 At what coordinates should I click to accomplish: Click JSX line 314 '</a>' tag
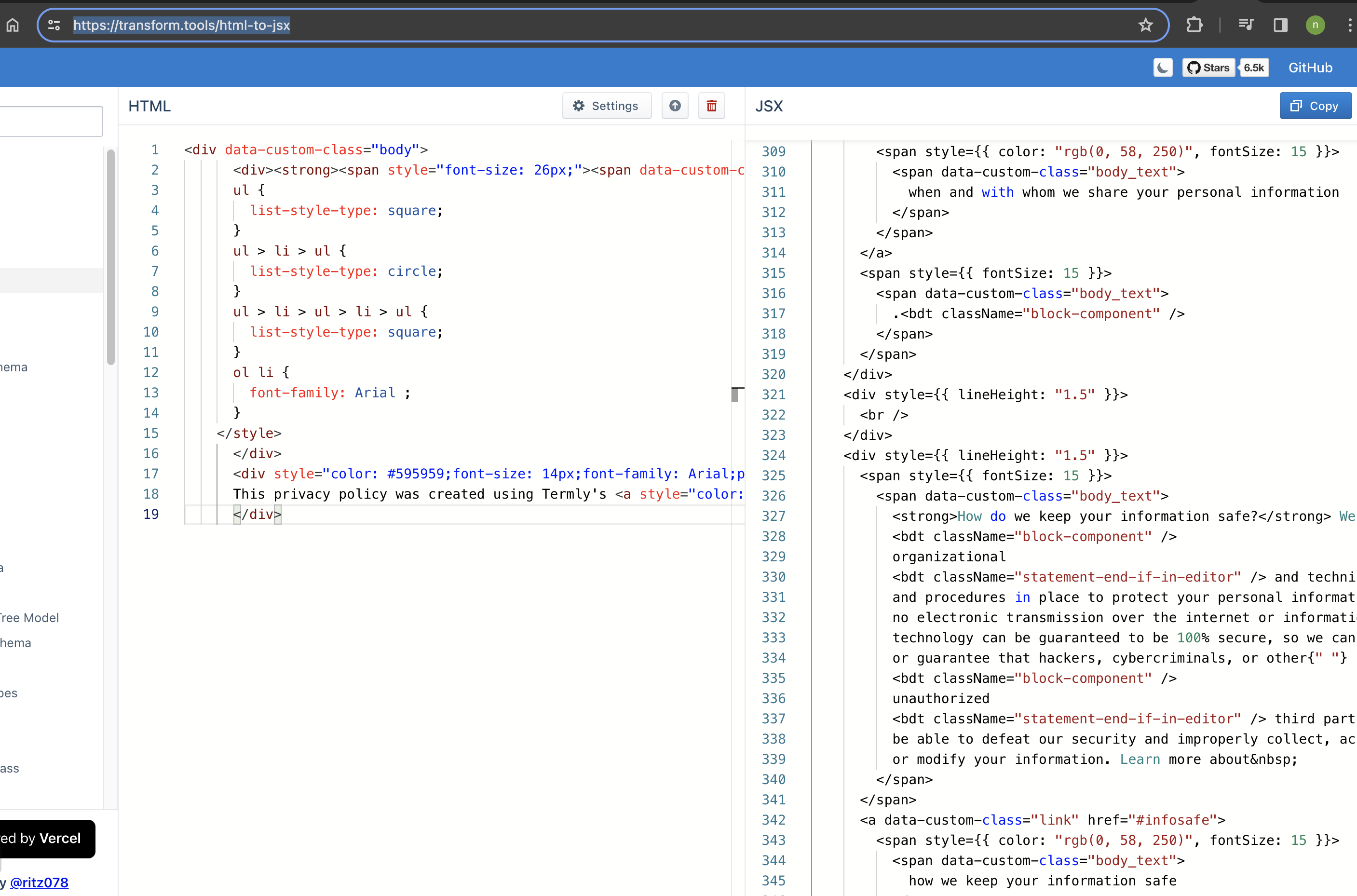876,253
